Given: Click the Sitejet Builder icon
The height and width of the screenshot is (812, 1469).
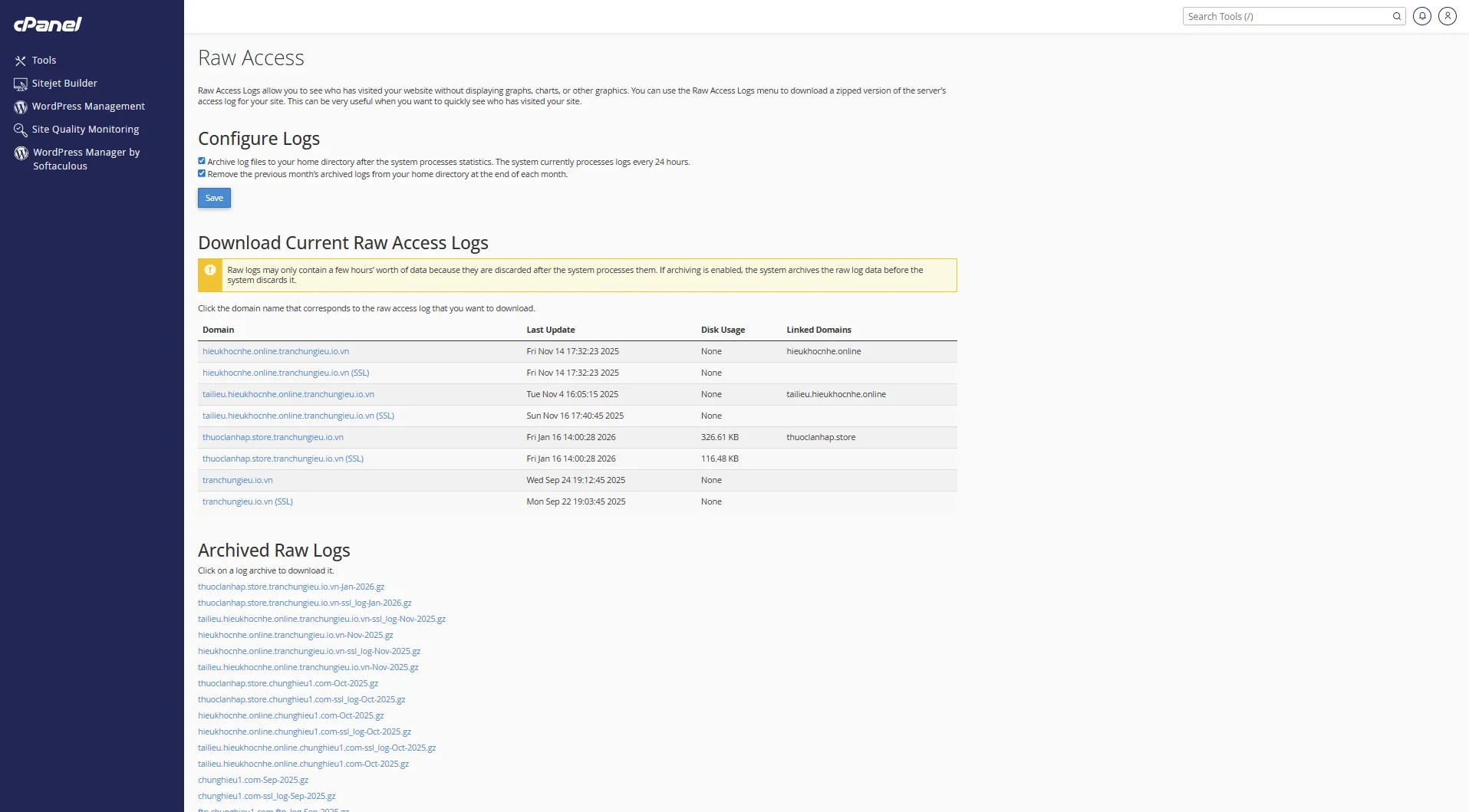Looking at the screenshot, I should [x=20, y=84].
